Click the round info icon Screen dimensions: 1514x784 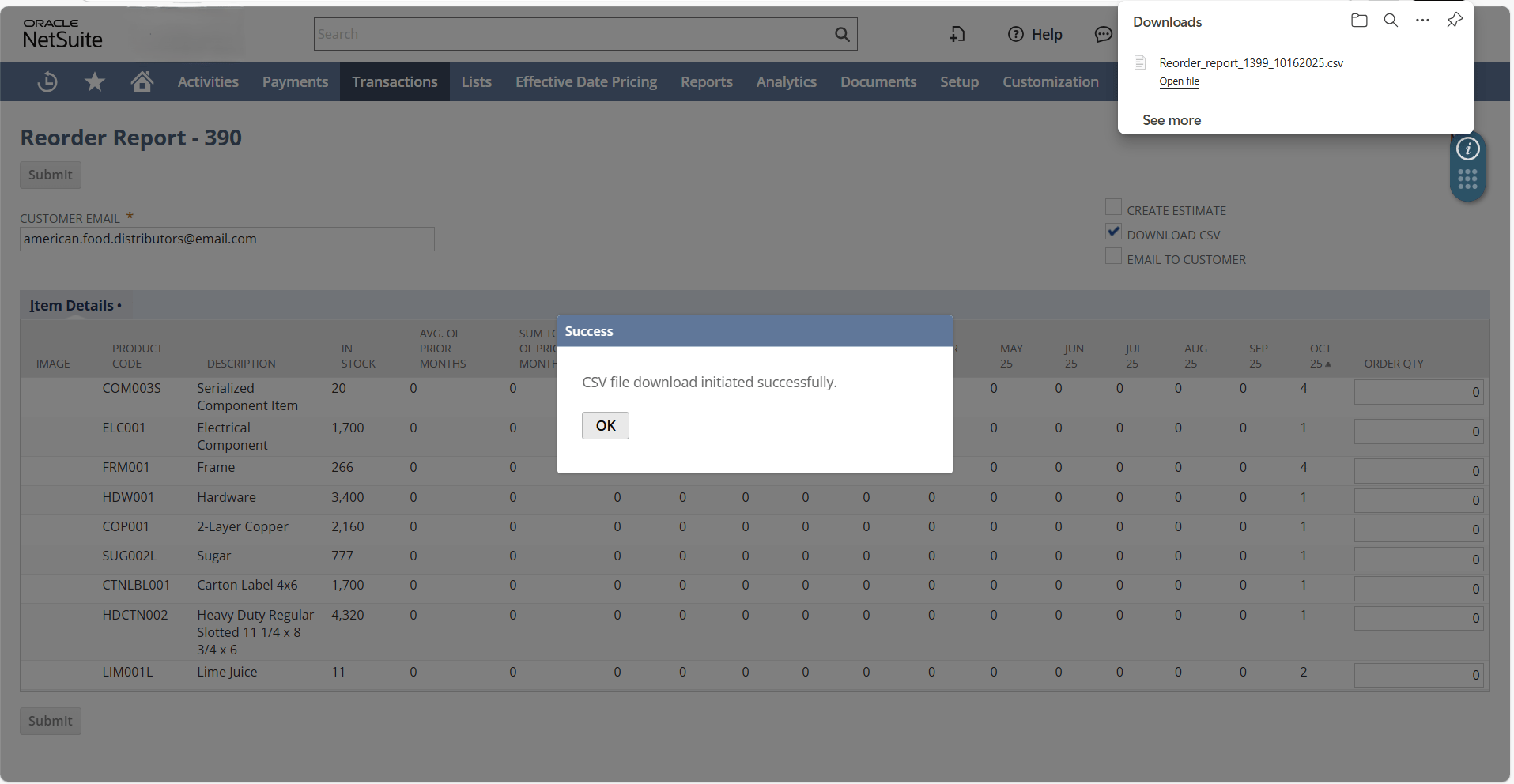pyautogui.click(x=1467, y=149)
